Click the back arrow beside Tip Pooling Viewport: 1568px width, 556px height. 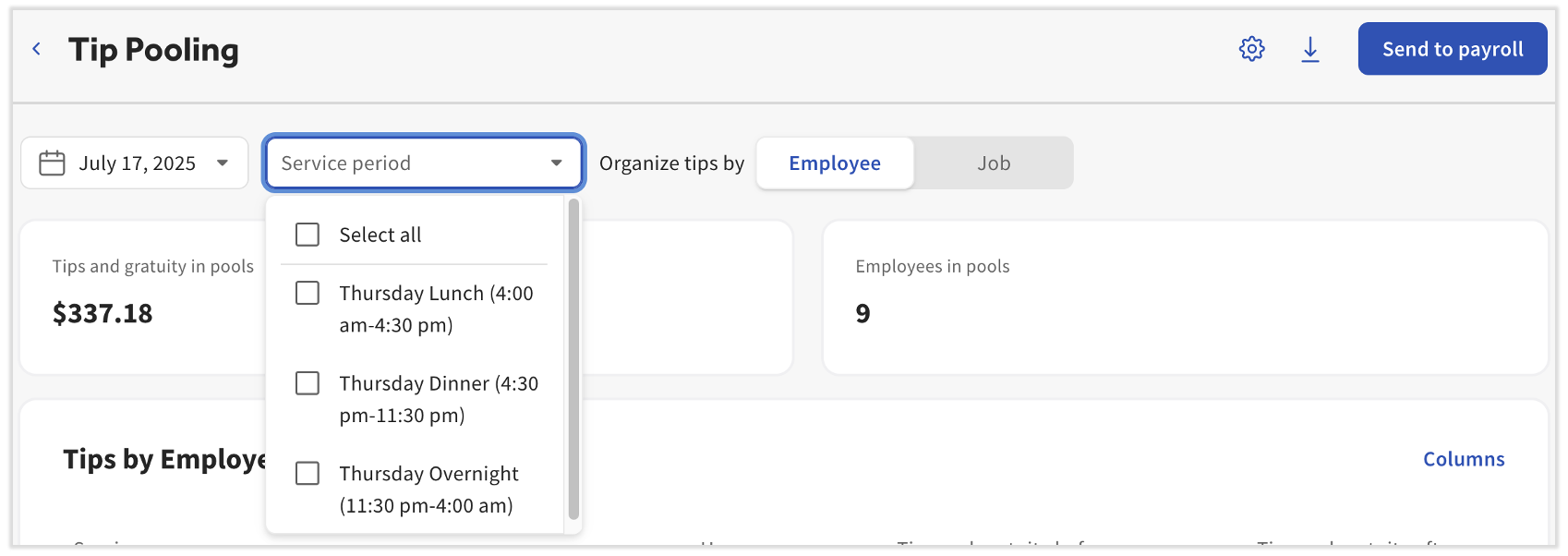pos(37,49)
